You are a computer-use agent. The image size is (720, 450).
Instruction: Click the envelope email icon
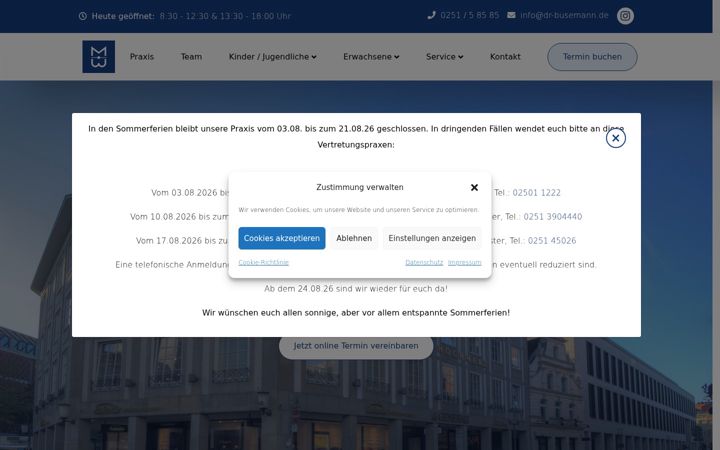point(511,15)
